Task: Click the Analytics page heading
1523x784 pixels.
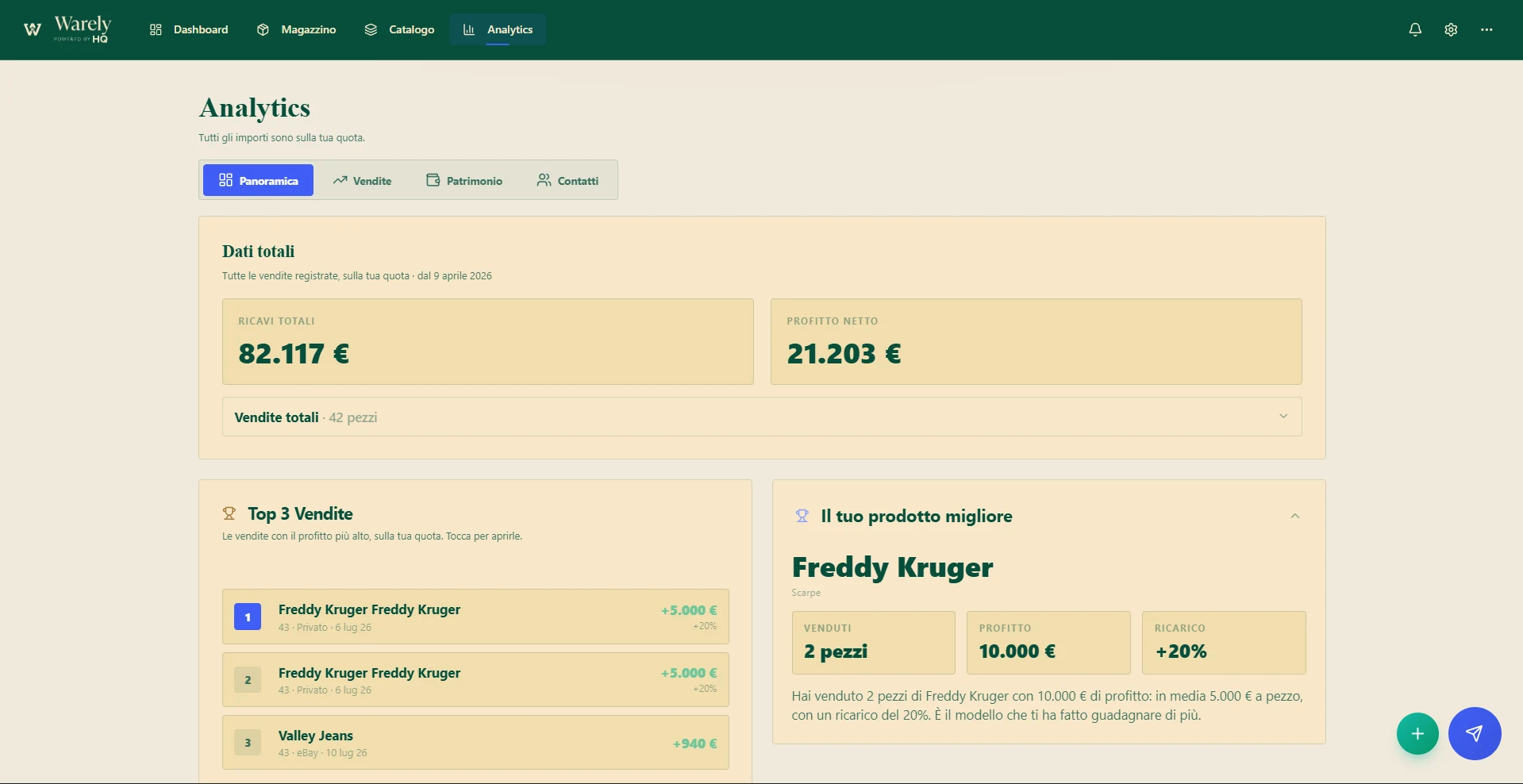Action: [255, 108]
